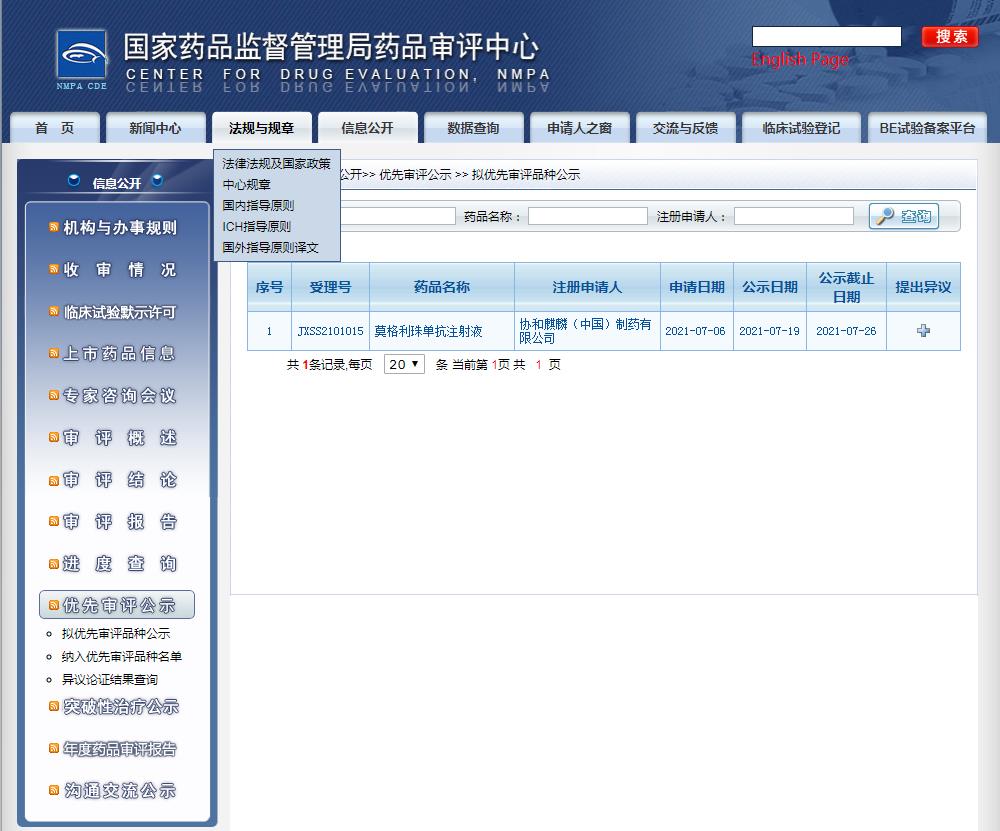
Task: Select 中心规章 from dropdown menu
Action: pyautogui.click(x=246, y=184)
